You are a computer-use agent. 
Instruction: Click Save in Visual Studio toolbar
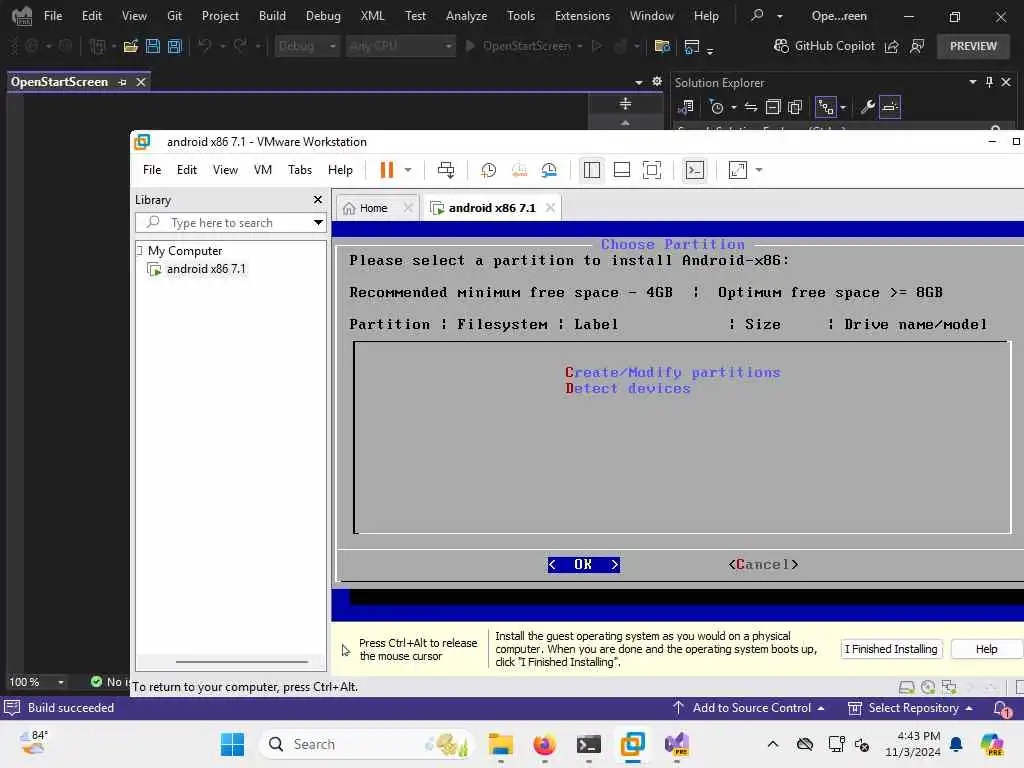pos(153,46)
